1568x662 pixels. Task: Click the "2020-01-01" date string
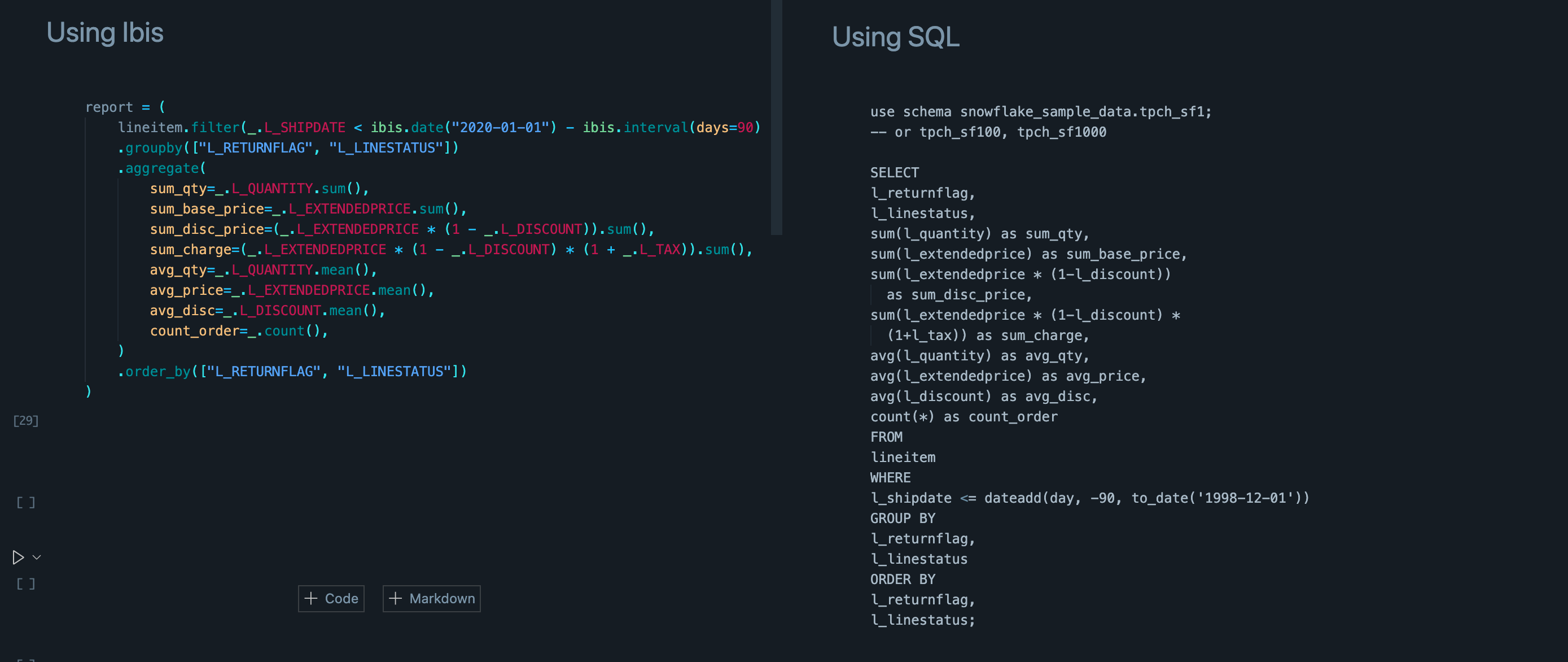(x=500, y=127)
